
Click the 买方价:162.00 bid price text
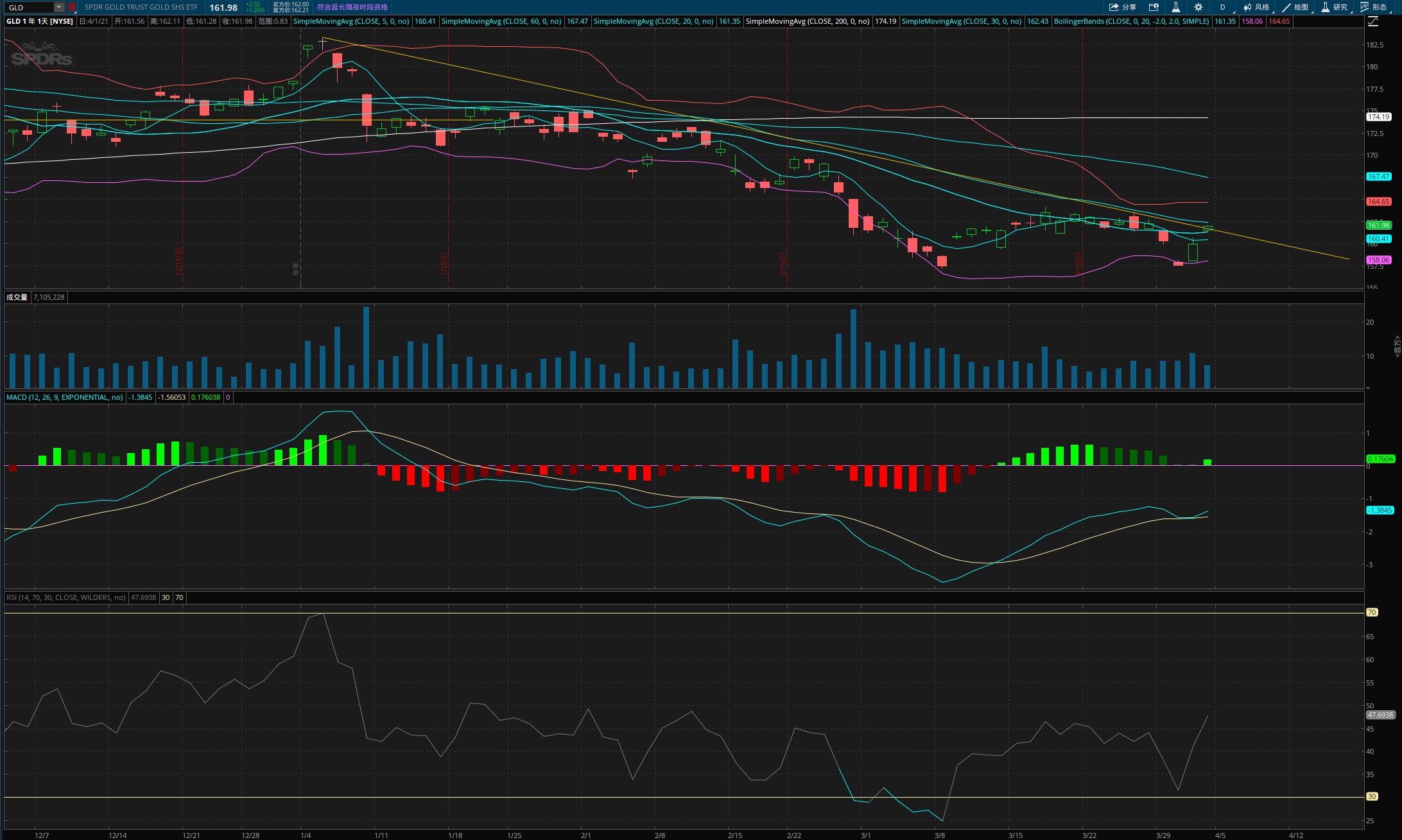pyautogui.click(x=291, y=4)
